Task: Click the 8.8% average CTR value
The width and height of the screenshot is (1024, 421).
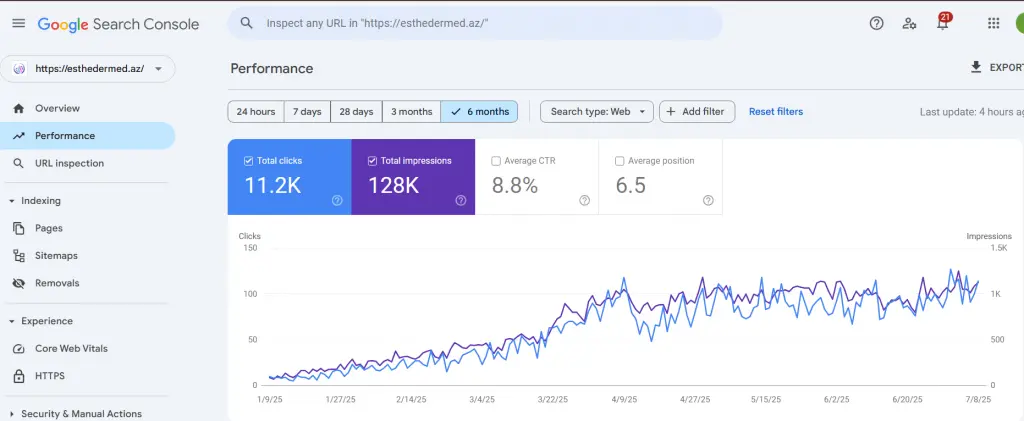Action: 515,186
